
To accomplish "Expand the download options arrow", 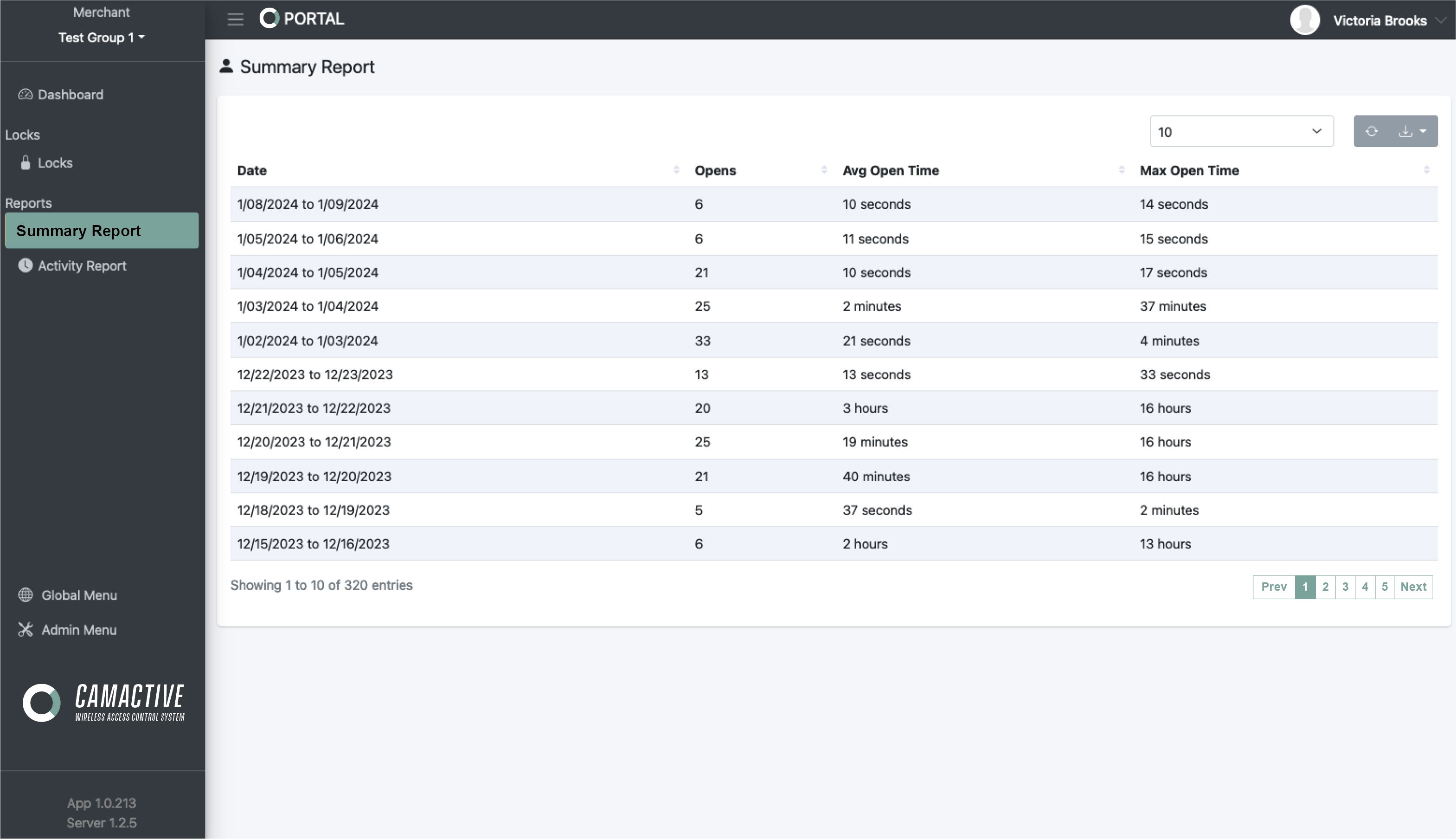I will click(1423, 131).
